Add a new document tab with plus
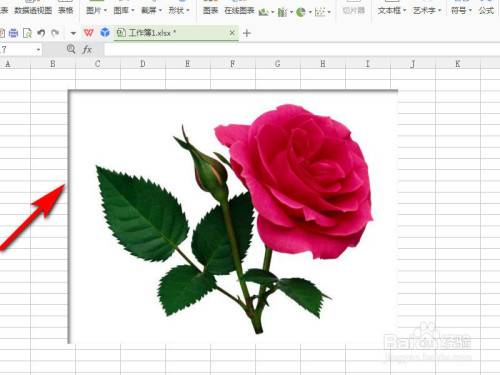500x375 pixels. [247, 33]
